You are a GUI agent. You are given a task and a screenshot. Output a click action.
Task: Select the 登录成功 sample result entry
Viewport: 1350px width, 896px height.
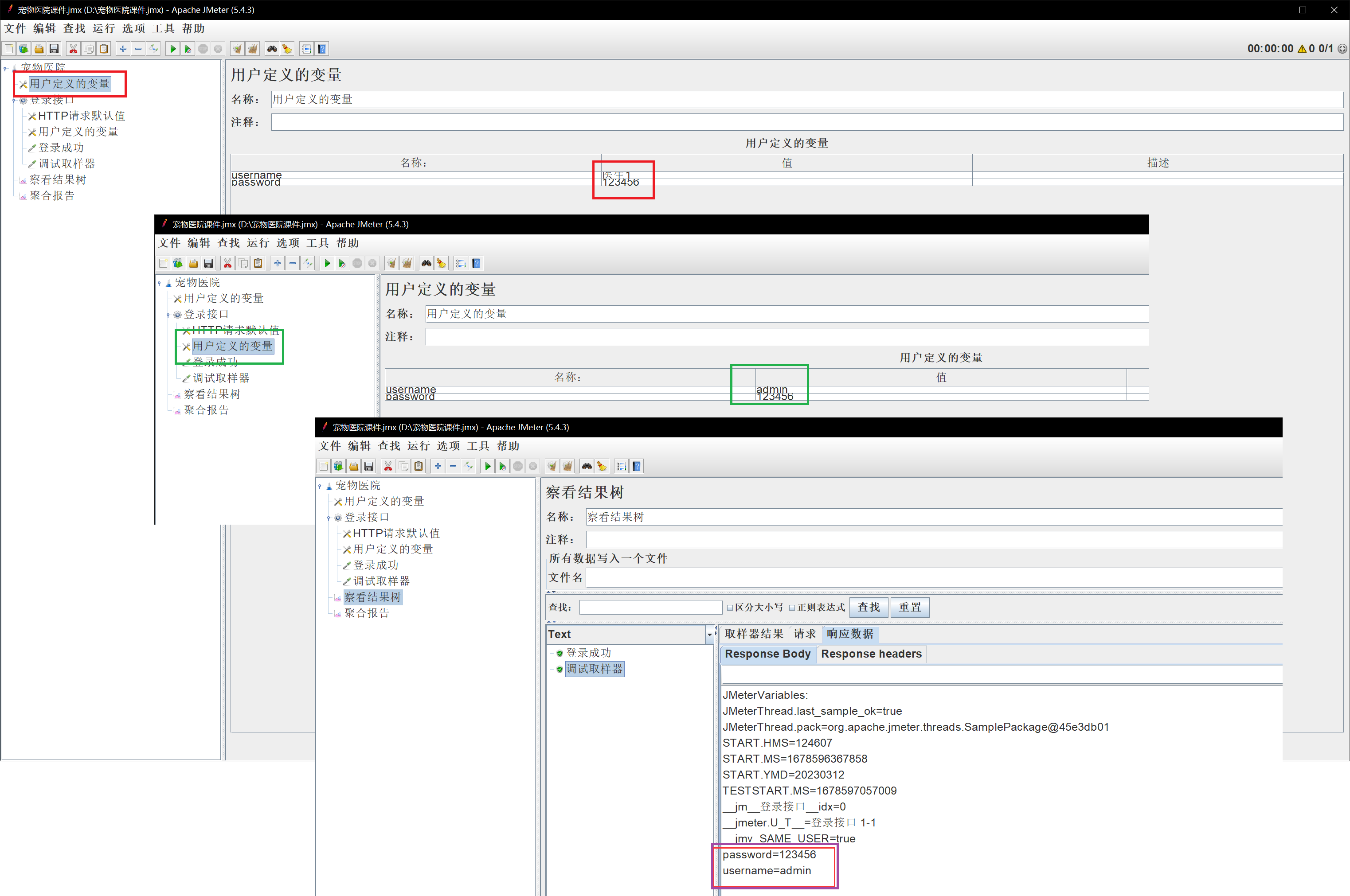pos(588,653)
